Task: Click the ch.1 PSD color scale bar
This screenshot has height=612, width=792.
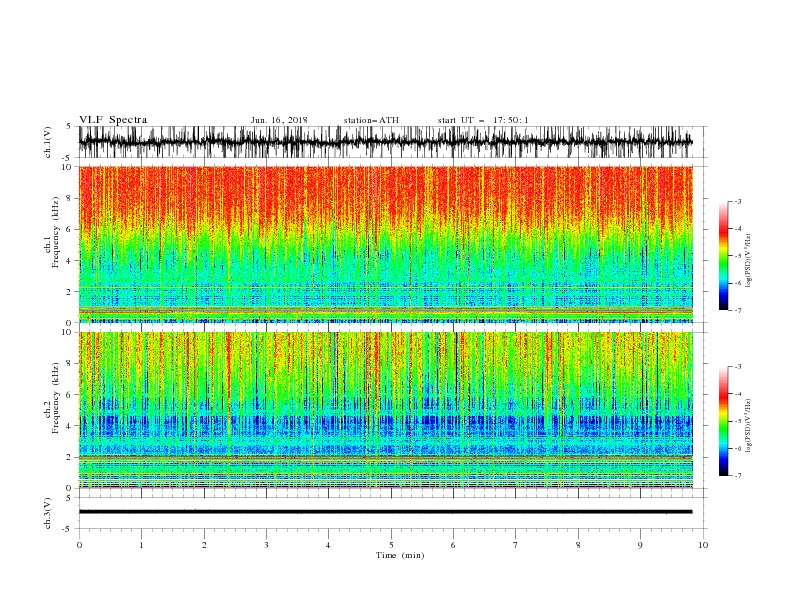Action: point(723,256)
